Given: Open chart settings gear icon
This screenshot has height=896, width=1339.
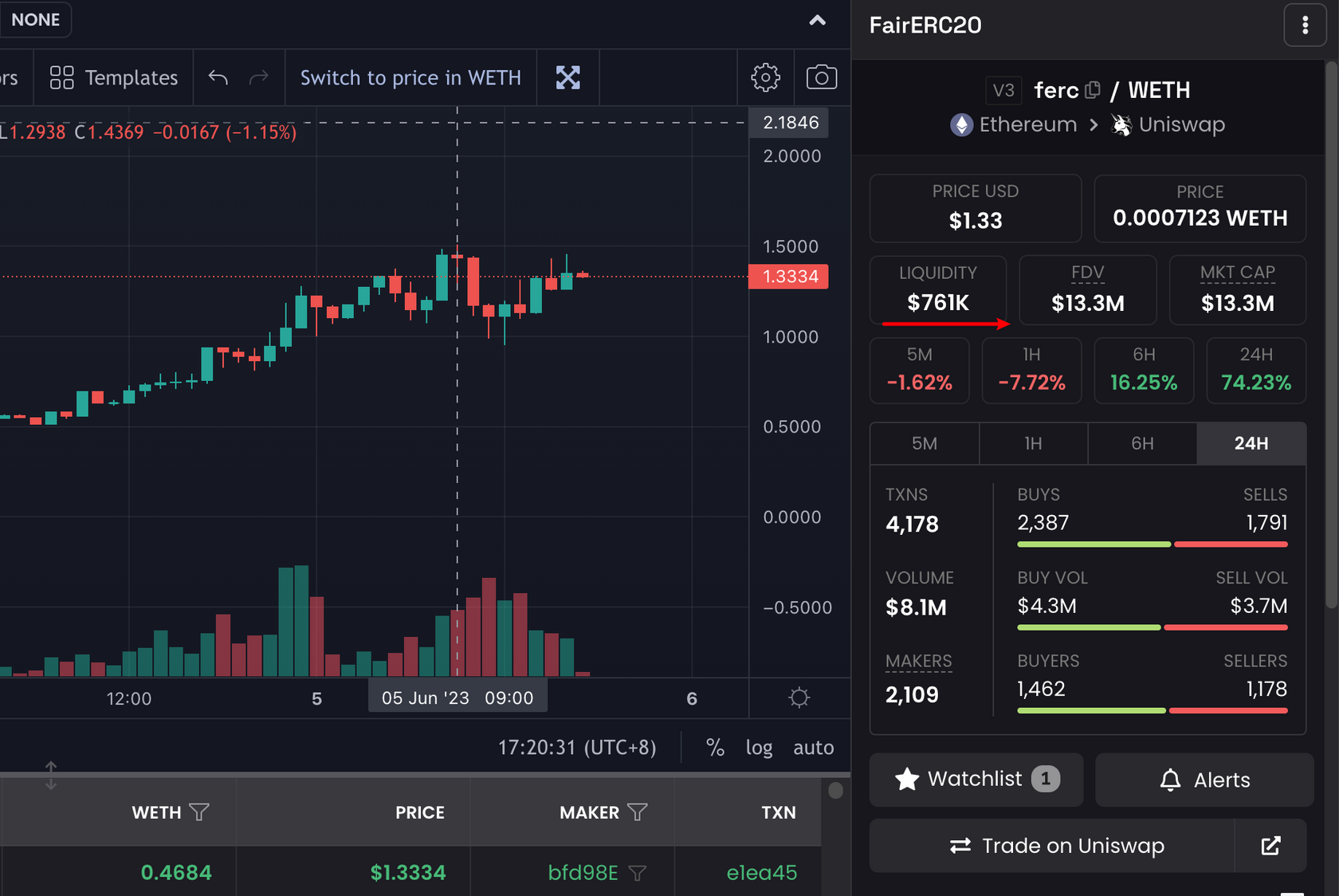Looking at the screenshot, I should click(765, 77).
